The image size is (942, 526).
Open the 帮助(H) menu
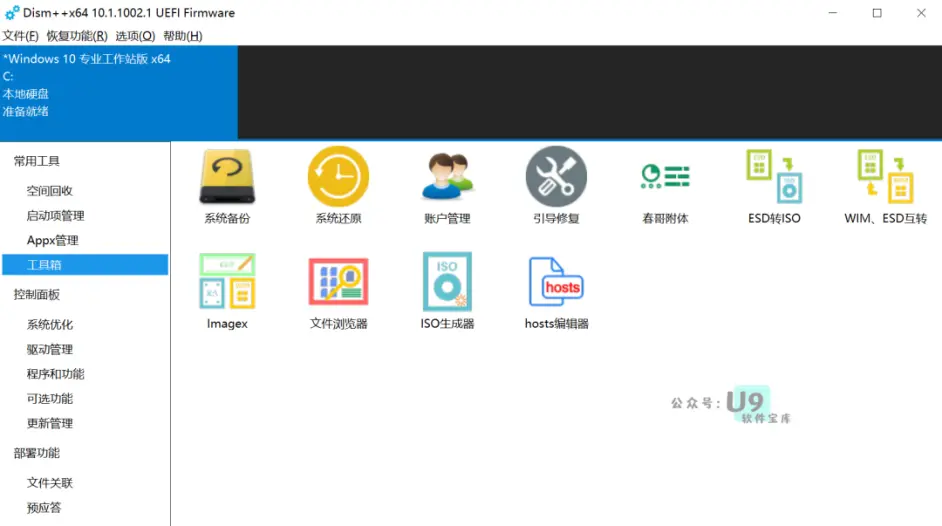point(183,36)
